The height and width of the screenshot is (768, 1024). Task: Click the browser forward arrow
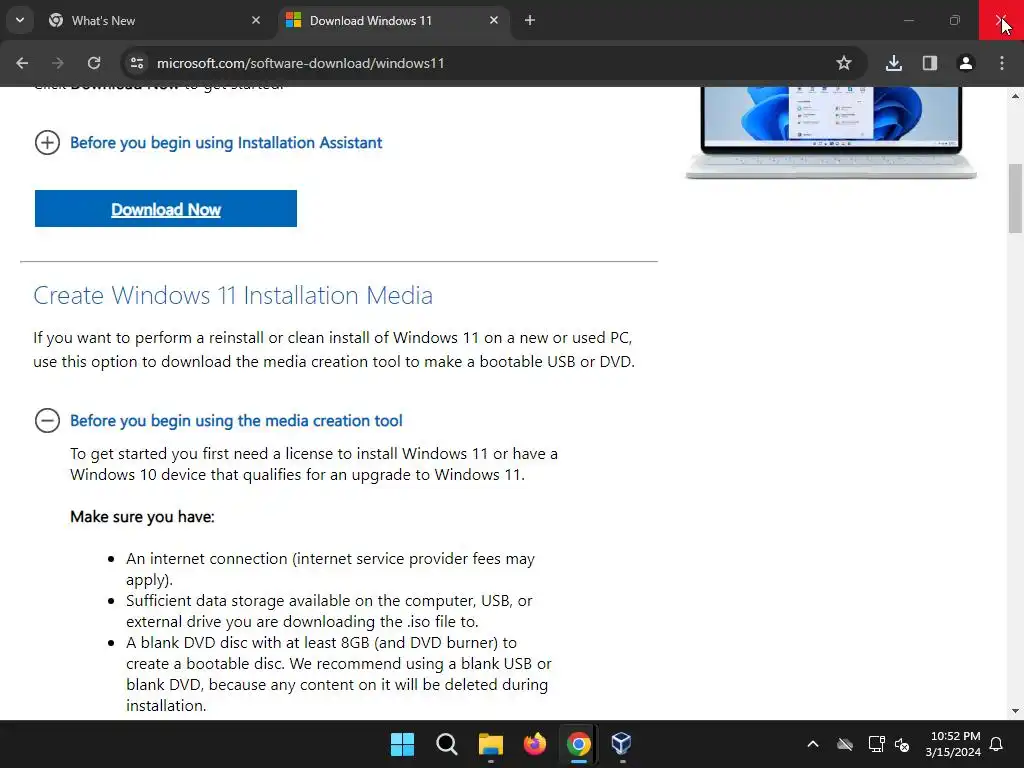click(x=58, y=63)
